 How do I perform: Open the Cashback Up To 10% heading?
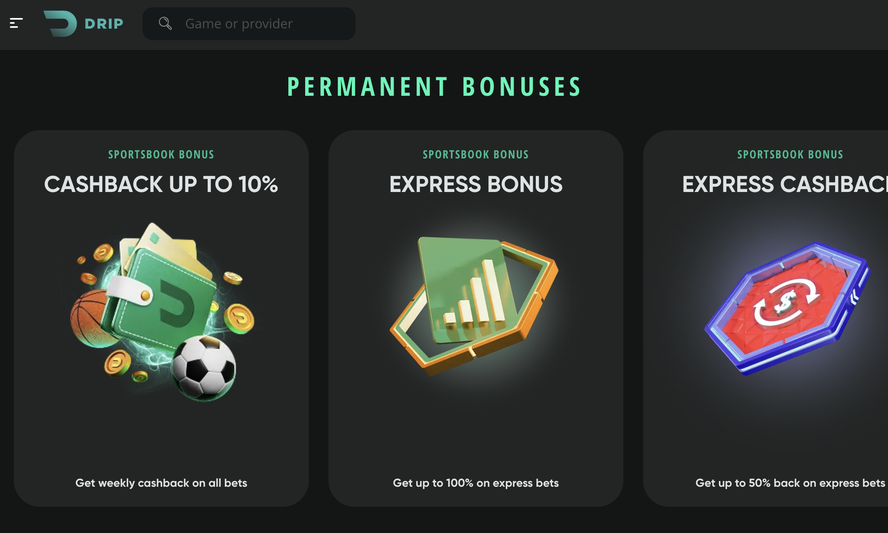[161, 184]
